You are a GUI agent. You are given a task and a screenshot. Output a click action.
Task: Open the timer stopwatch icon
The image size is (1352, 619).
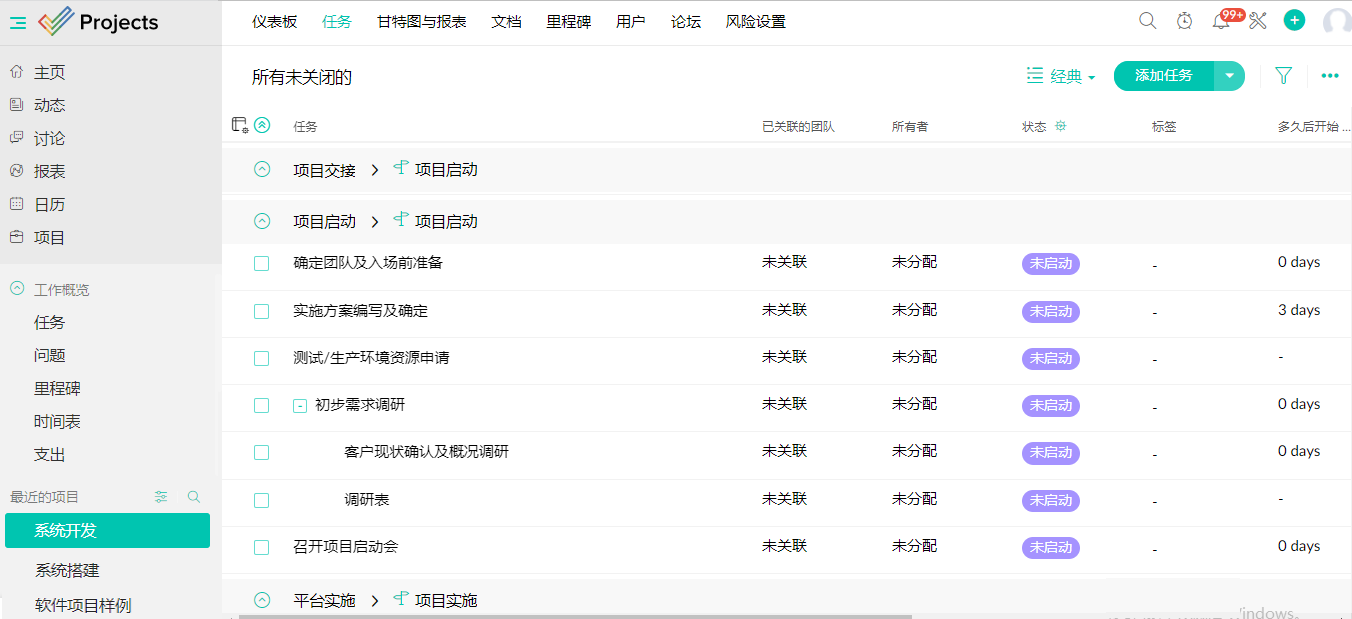(1185, 21)
